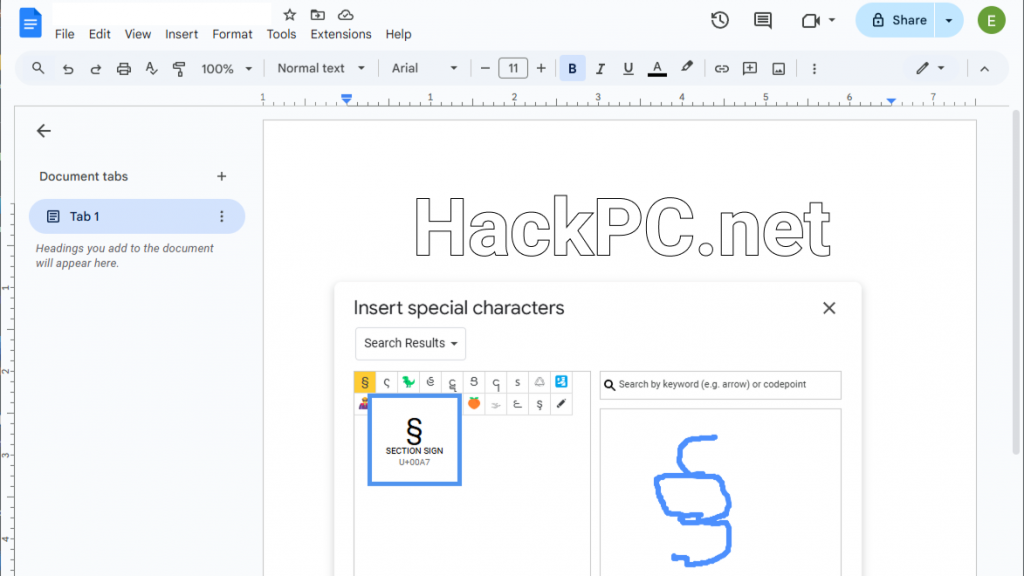The image size is (1024, 576).
Task: Insert the T-rex dinosaur emoji character
Action: 408,382
